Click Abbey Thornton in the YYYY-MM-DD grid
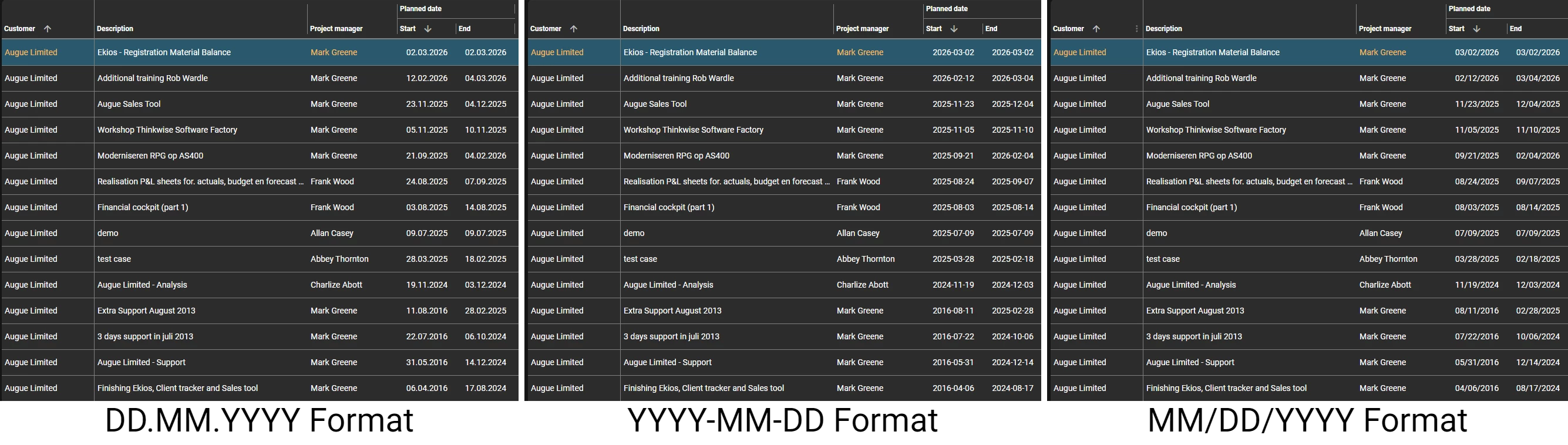This screenshot has width=1568, height=445. (866, 259)
